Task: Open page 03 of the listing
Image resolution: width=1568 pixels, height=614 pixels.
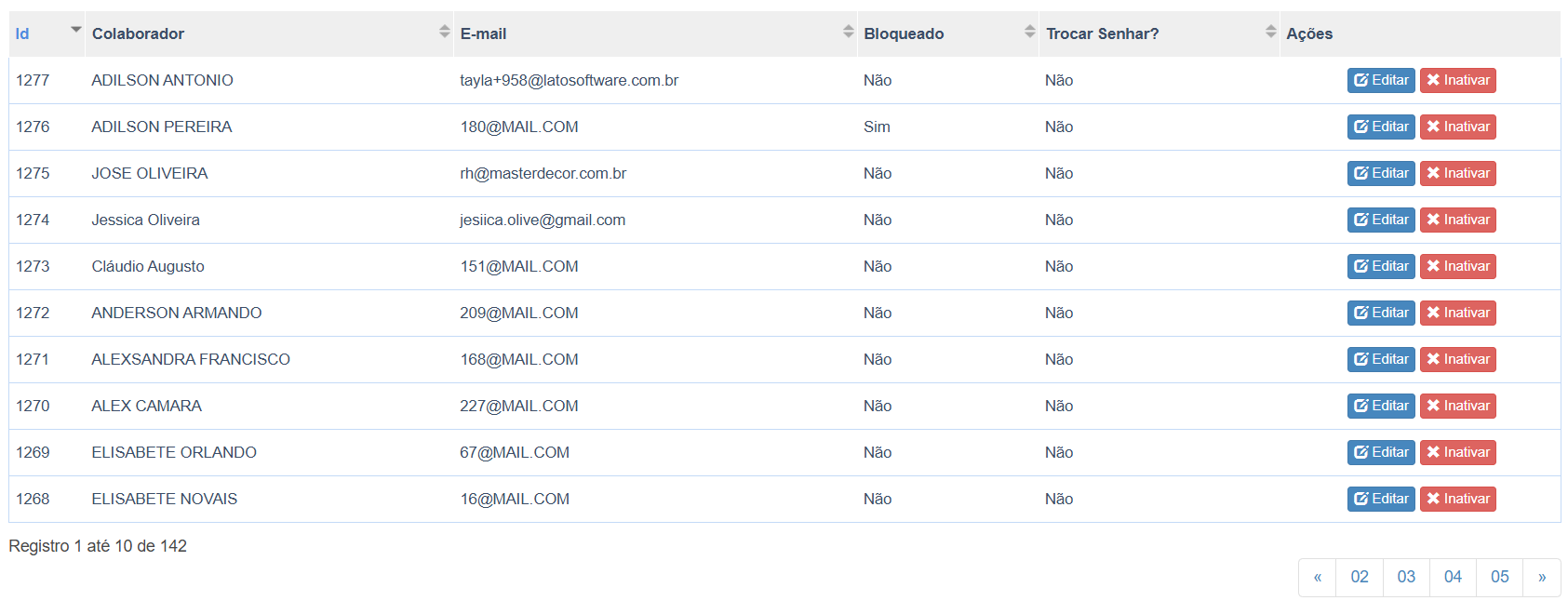Action: point(1406,577)
